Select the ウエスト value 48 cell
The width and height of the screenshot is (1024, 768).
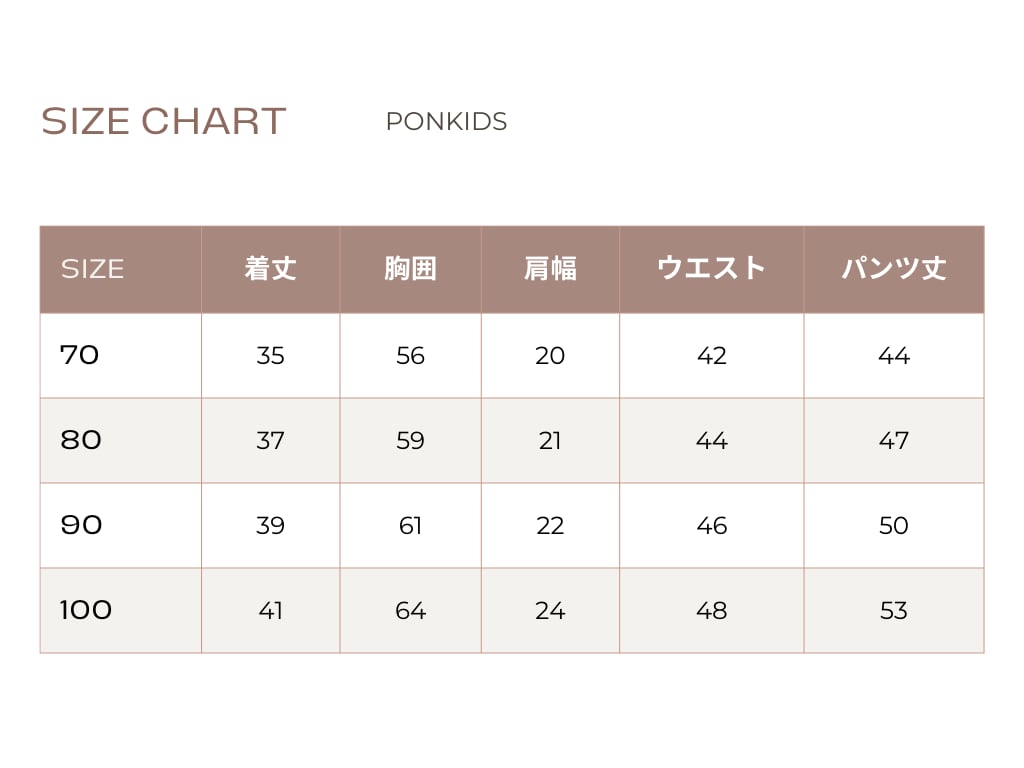coord(711,611)
